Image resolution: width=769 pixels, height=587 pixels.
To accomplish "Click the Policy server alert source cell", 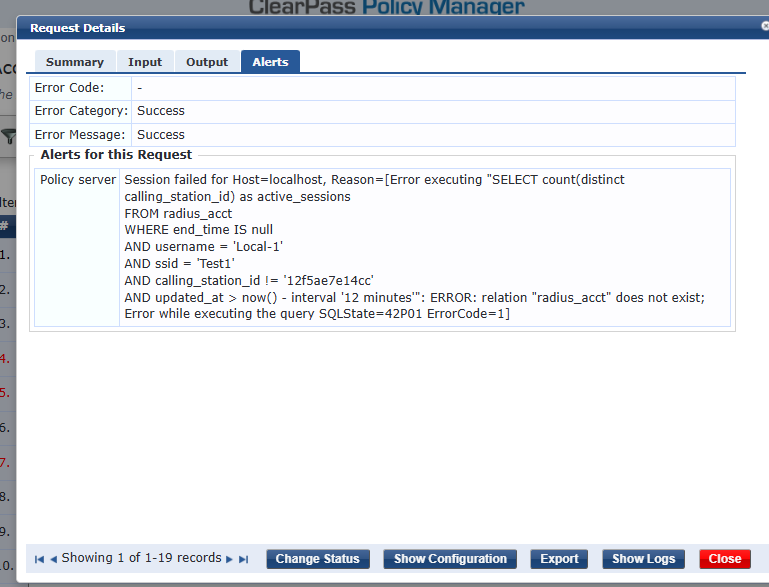I will coord(77,180).
